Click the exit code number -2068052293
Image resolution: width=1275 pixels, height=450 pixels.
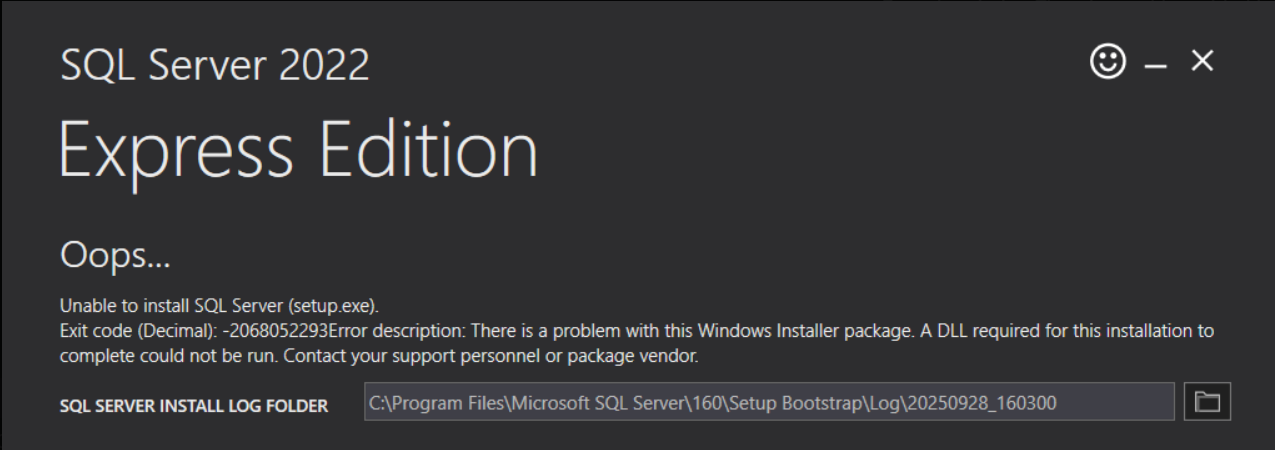click(x=272, y=332)
